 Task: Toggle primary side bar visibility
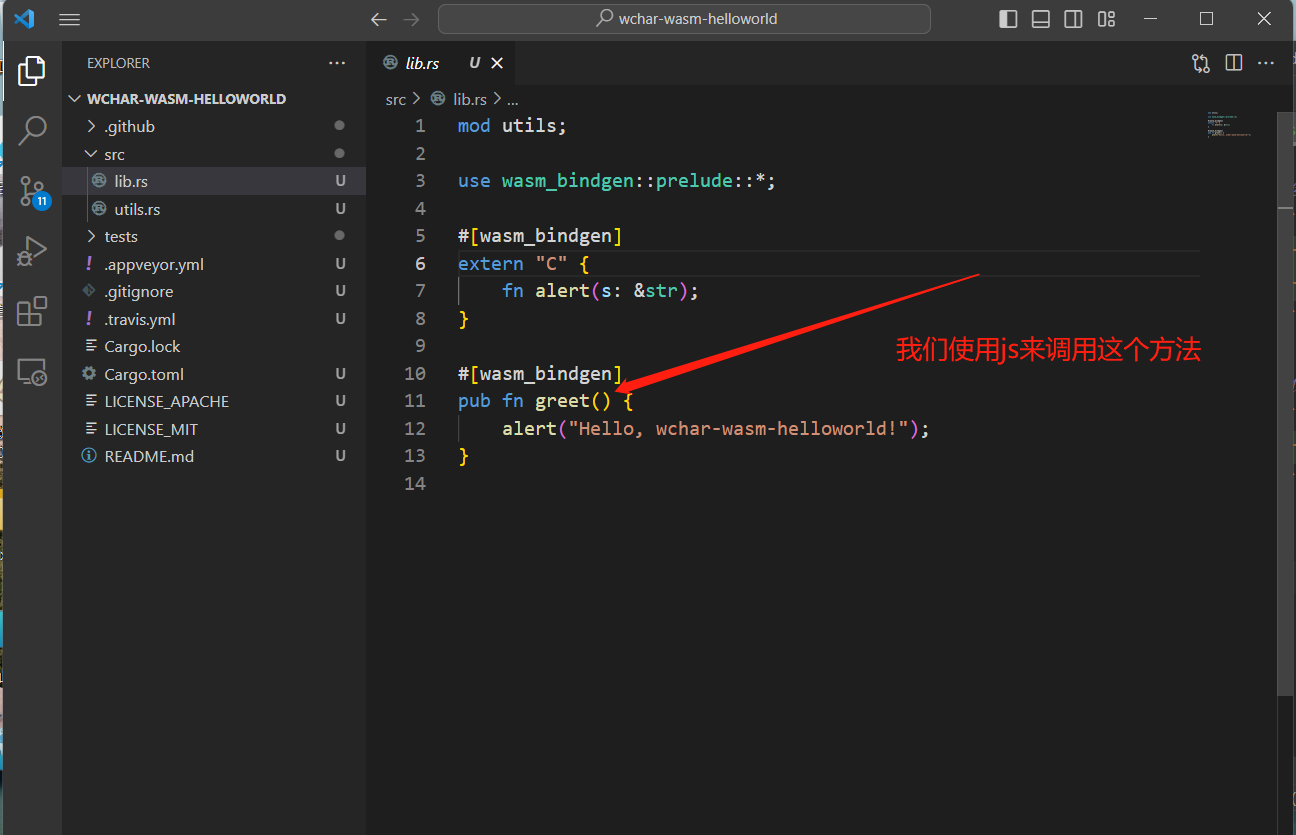[1008, 19]
